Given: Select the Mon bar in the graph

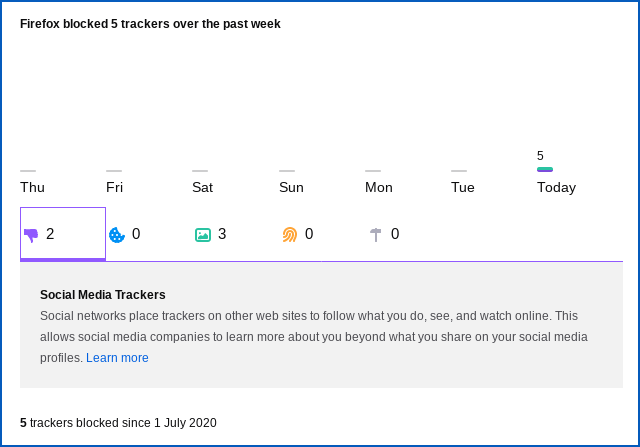Looking at the screenshot, I should 373,171.
